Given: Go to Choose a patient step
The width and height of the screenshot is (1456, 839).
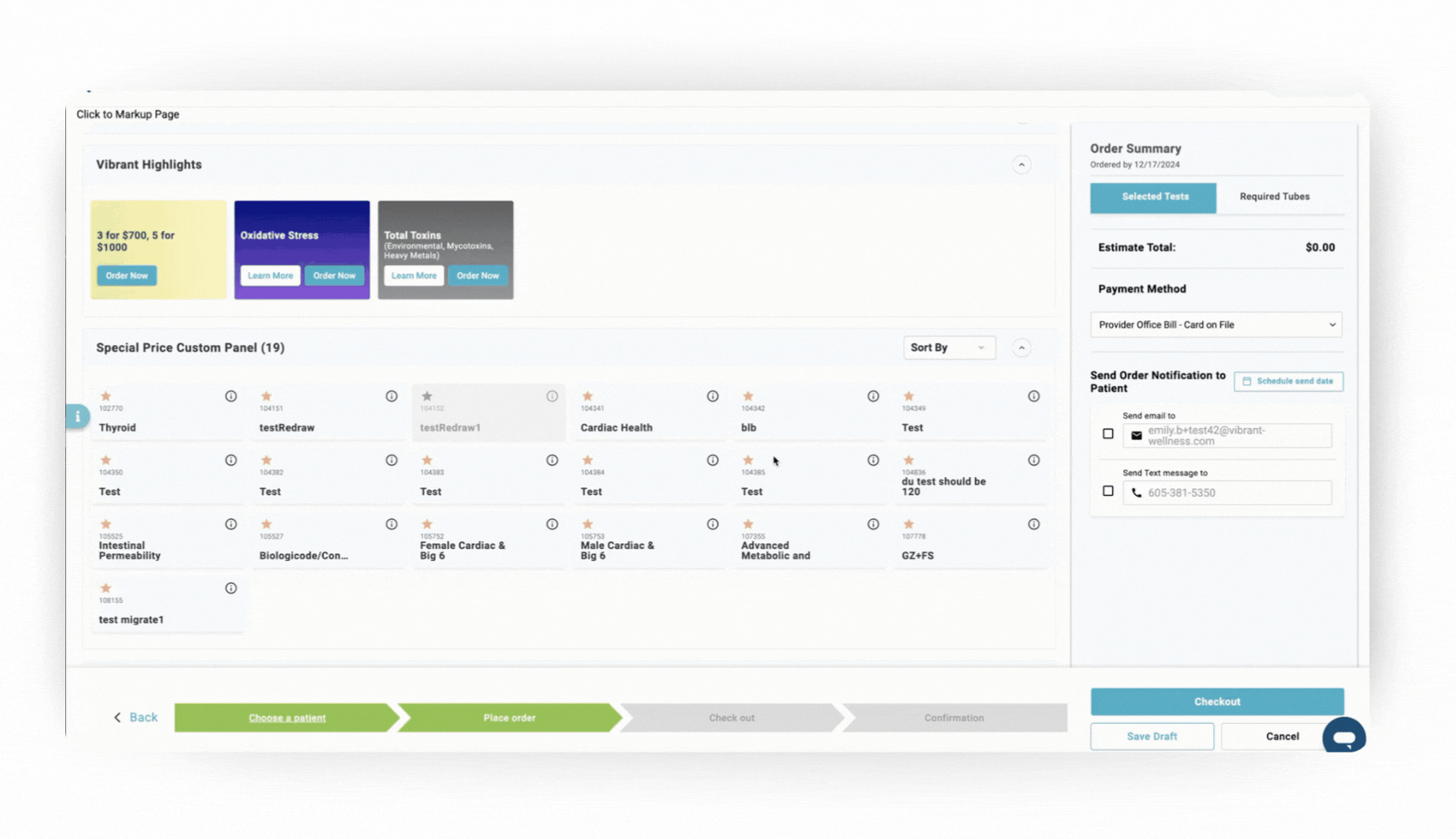Looking at the screenshot, I should (x=287, y=718).
